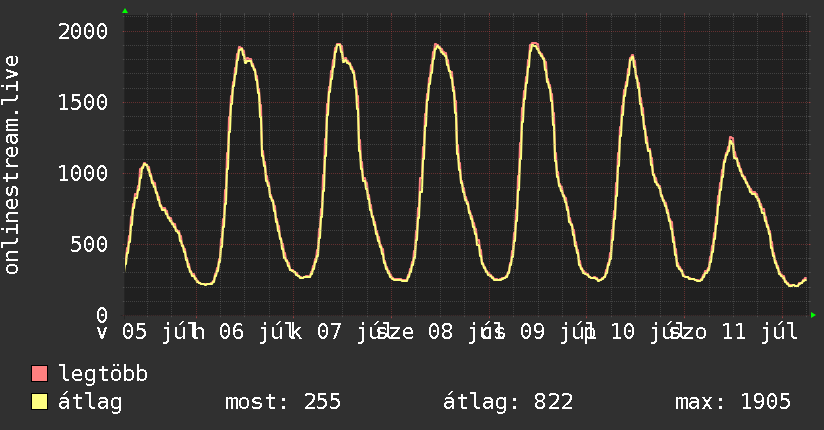824x430 pixels.
Task: Click the átlag: 822 statistic value
Action: point(508,402)
